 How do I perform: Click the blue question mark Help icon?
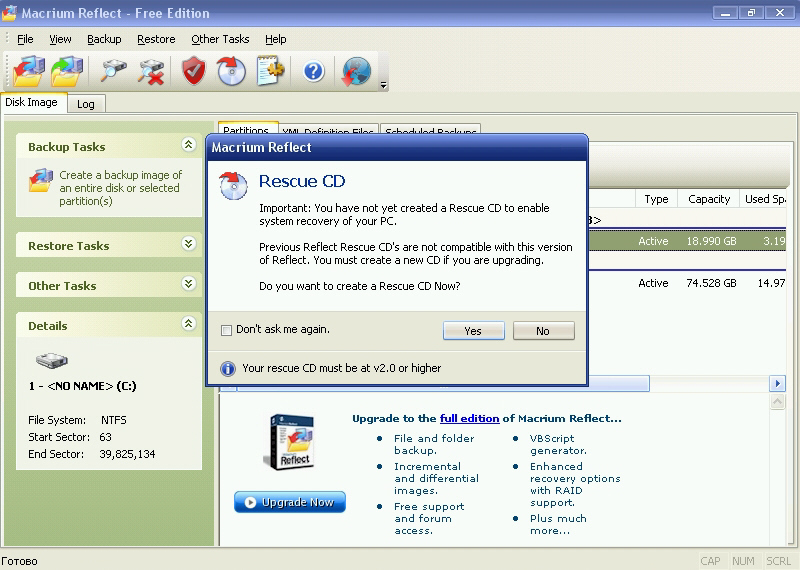click(314, 71)
